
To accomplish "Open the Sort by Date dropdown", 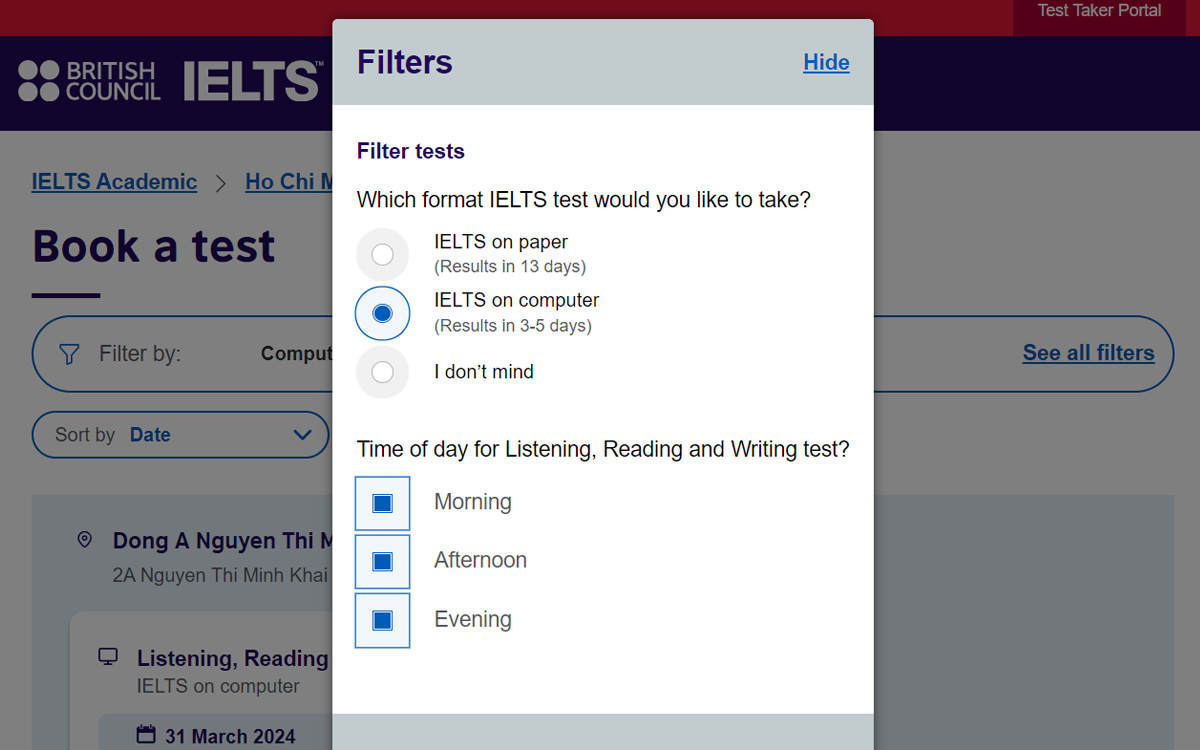I will 180,435.
